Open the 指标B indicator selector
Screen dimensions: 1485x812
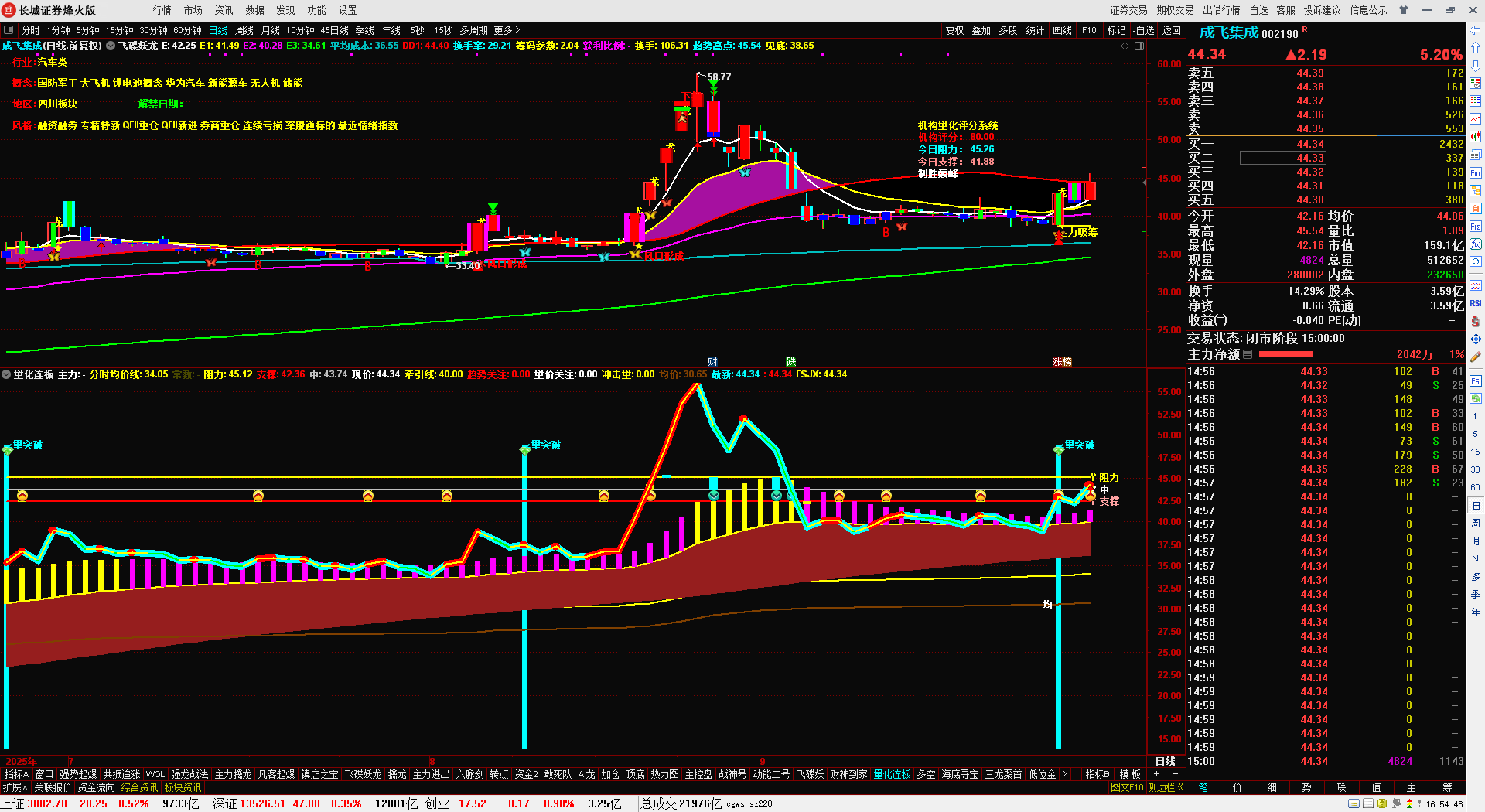tap(1097, 774)
